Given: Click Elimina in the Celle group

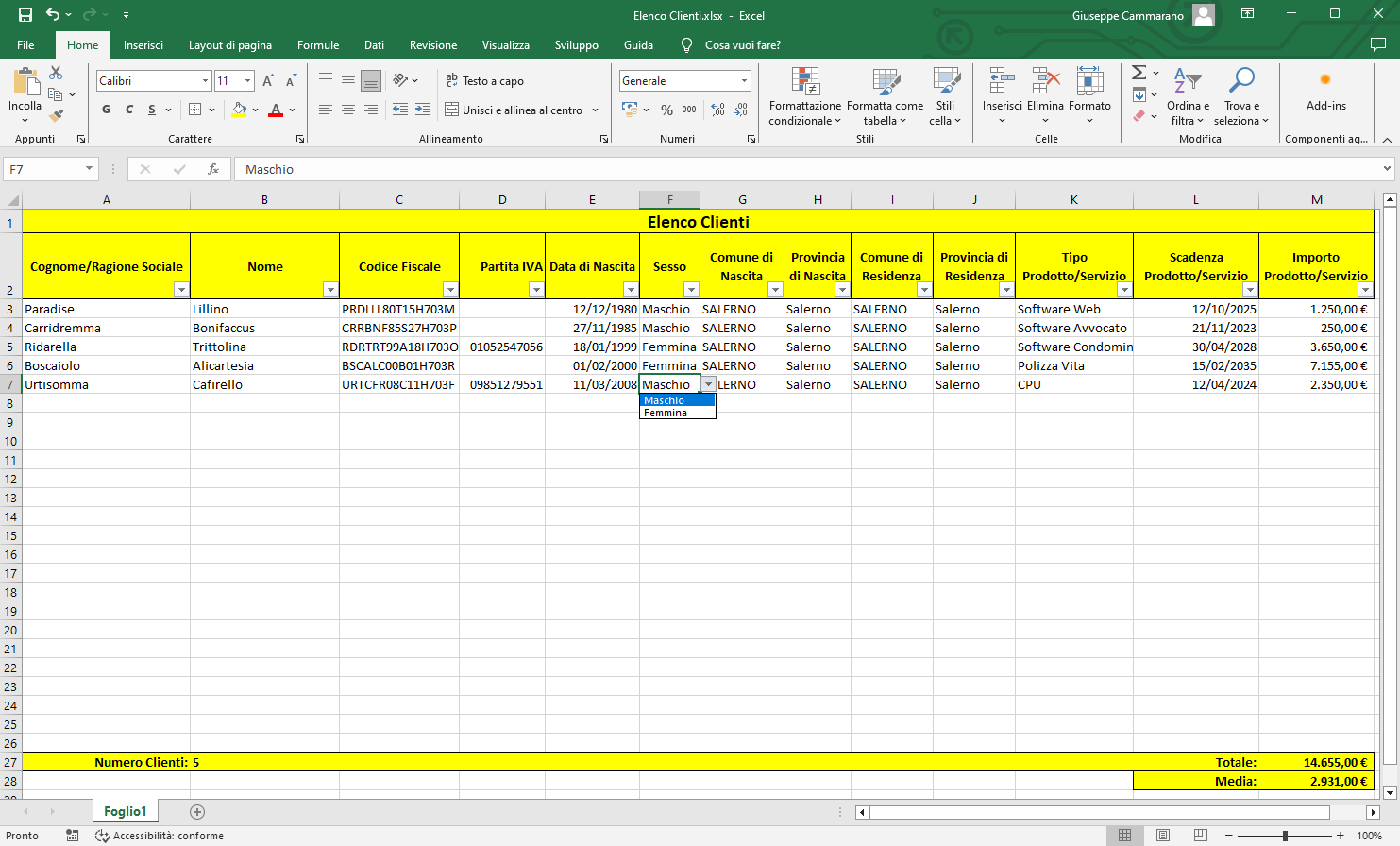Looking at the screenshot, I should [x=1045, y=96].
